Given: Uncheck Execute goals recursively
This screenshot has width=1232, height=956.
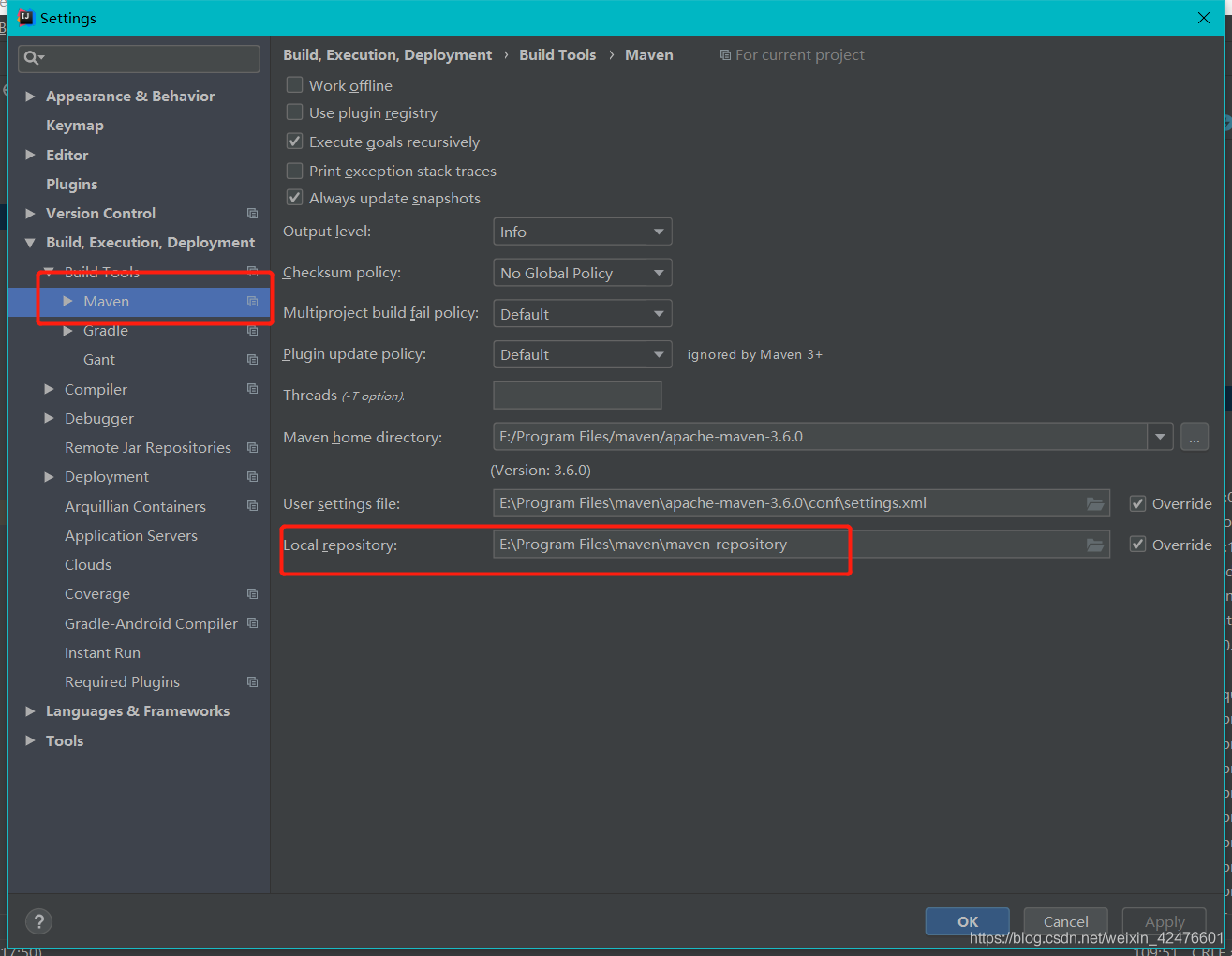Looking at the screenshot, I should click(294, 142).
